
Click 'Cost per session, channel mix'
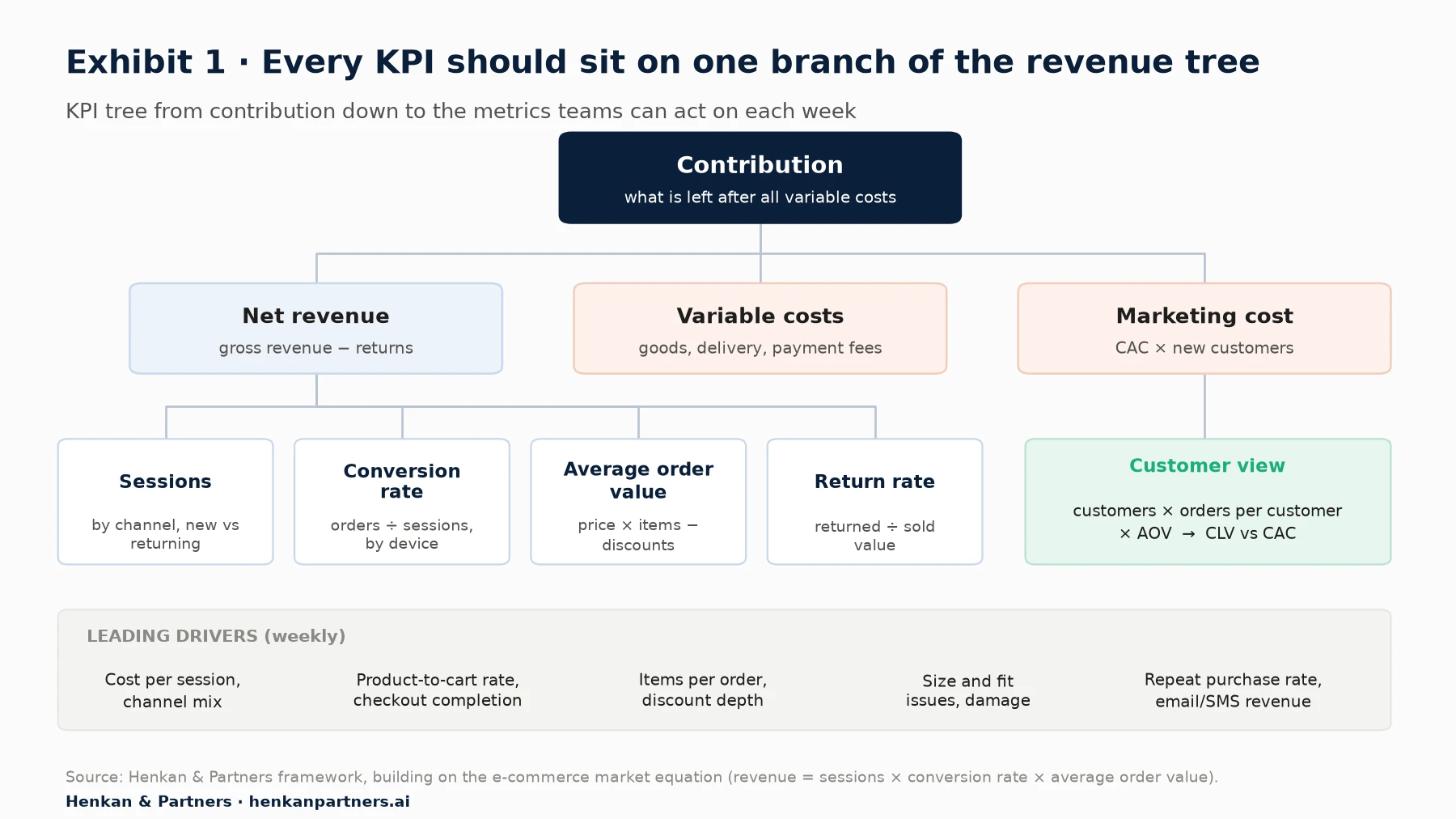click(x=172, y=690)
